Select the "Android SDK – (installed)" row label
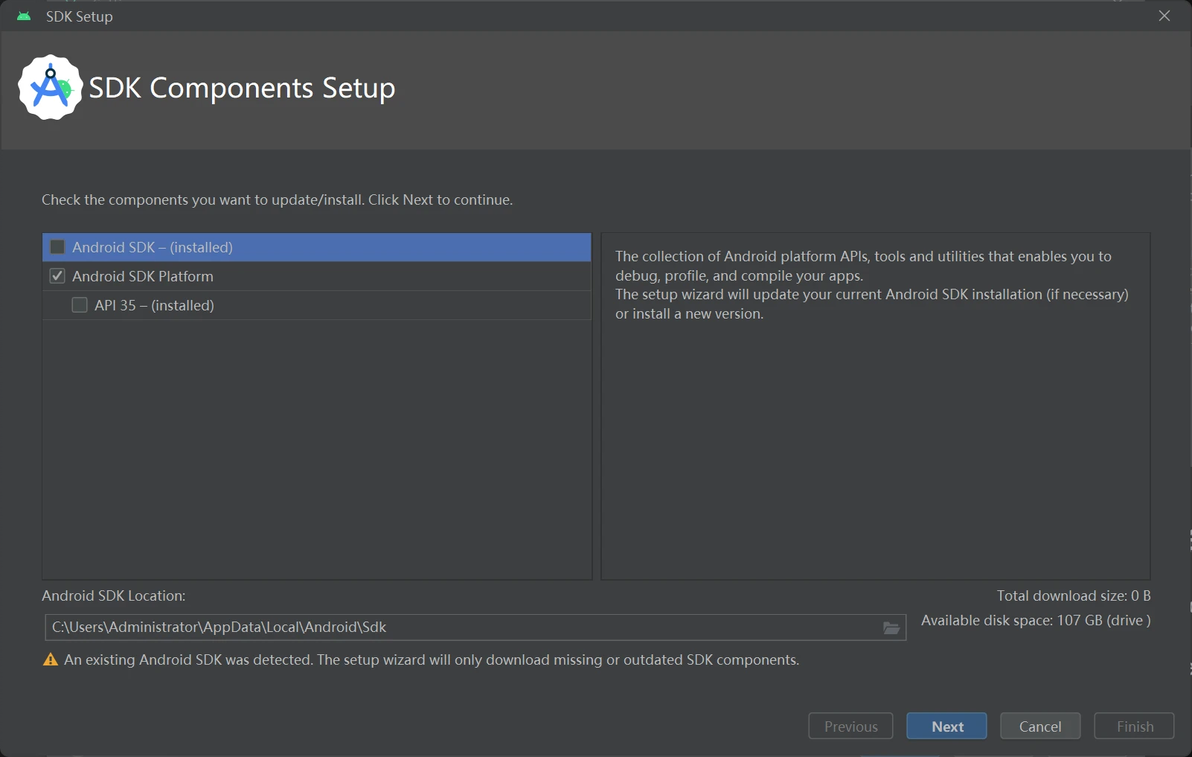 pyautogui.click(x=152, y=247)
